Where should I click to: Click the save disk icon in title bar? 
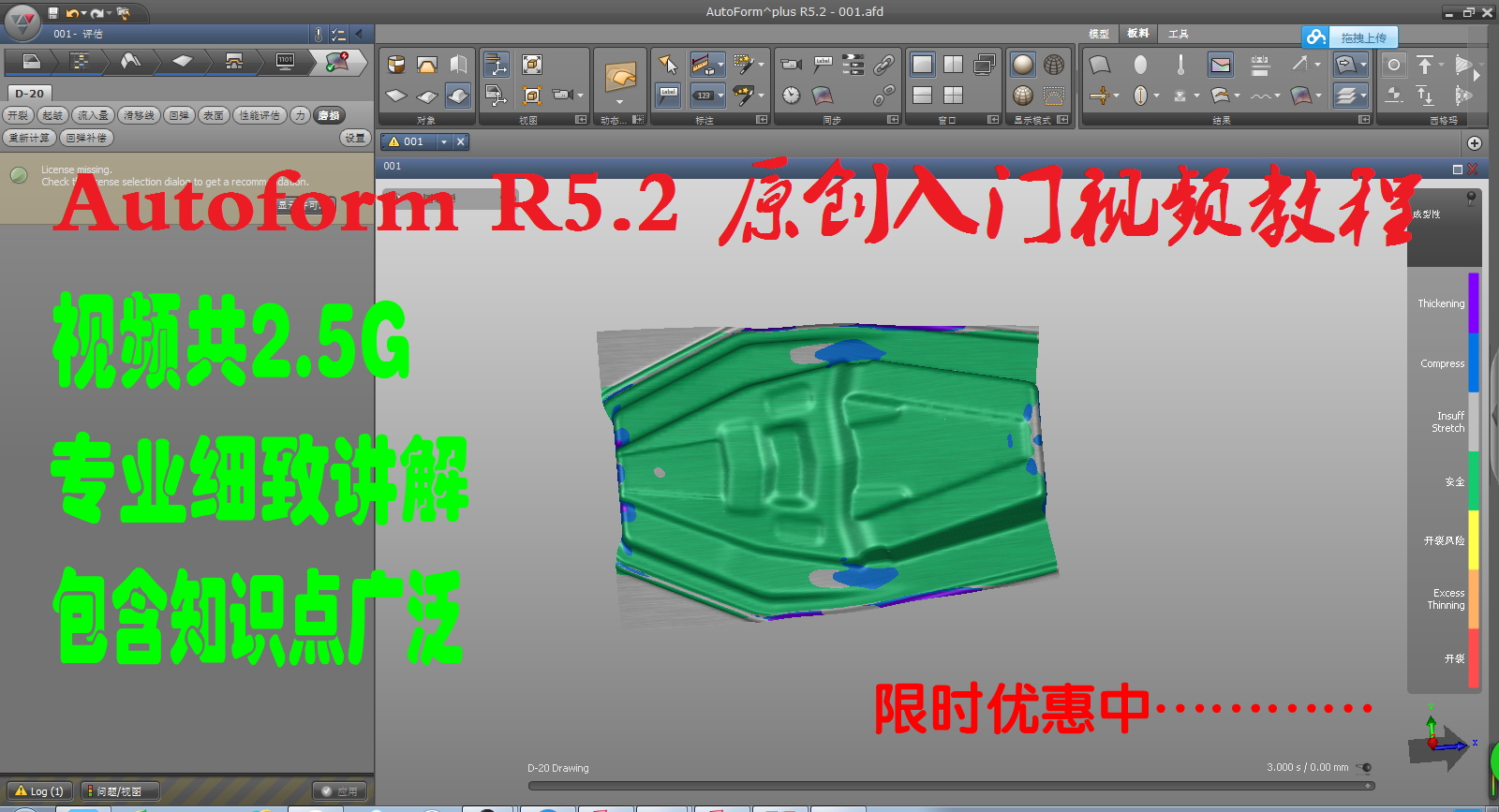click(x=53, y=13)
